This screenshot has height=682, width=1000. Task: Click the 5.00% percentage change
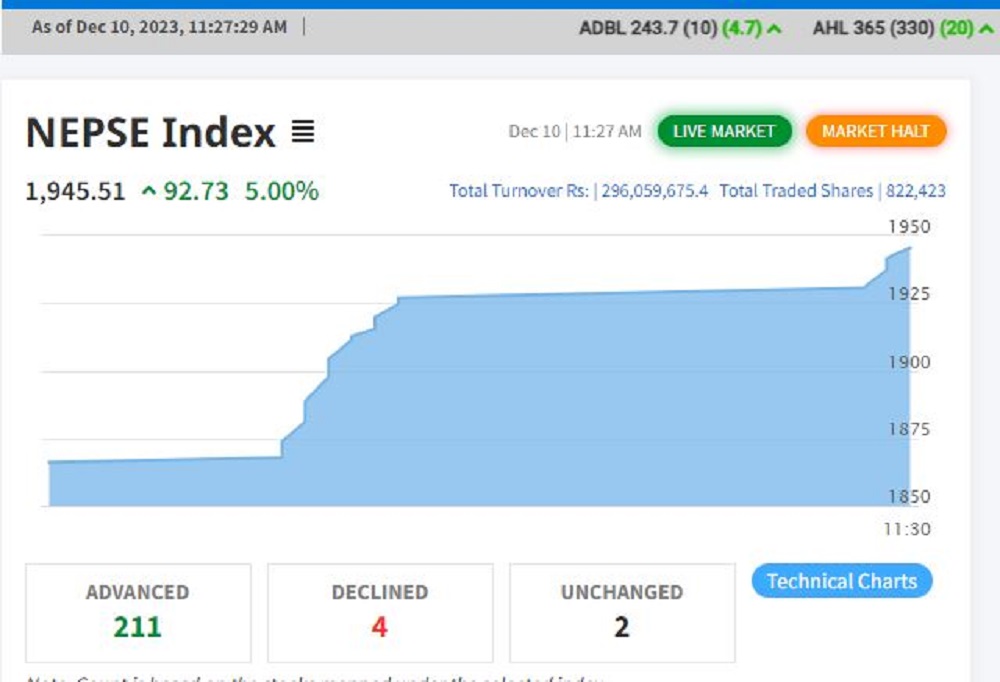282,191
